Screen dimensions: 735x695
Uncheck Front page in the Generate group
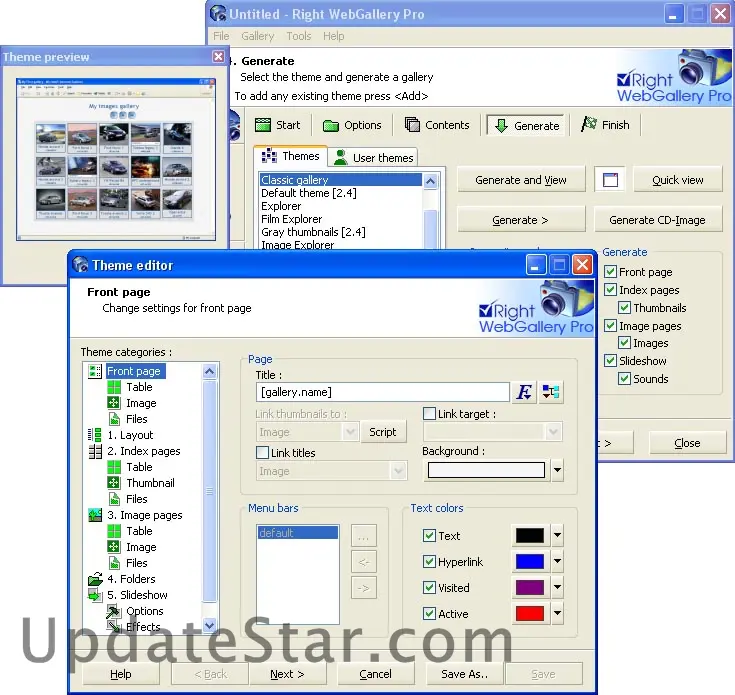[610, 271]
